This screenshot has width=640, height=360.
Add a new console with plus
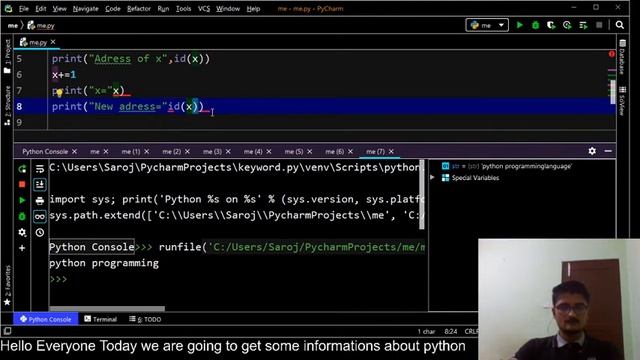(x=22, y=248)
